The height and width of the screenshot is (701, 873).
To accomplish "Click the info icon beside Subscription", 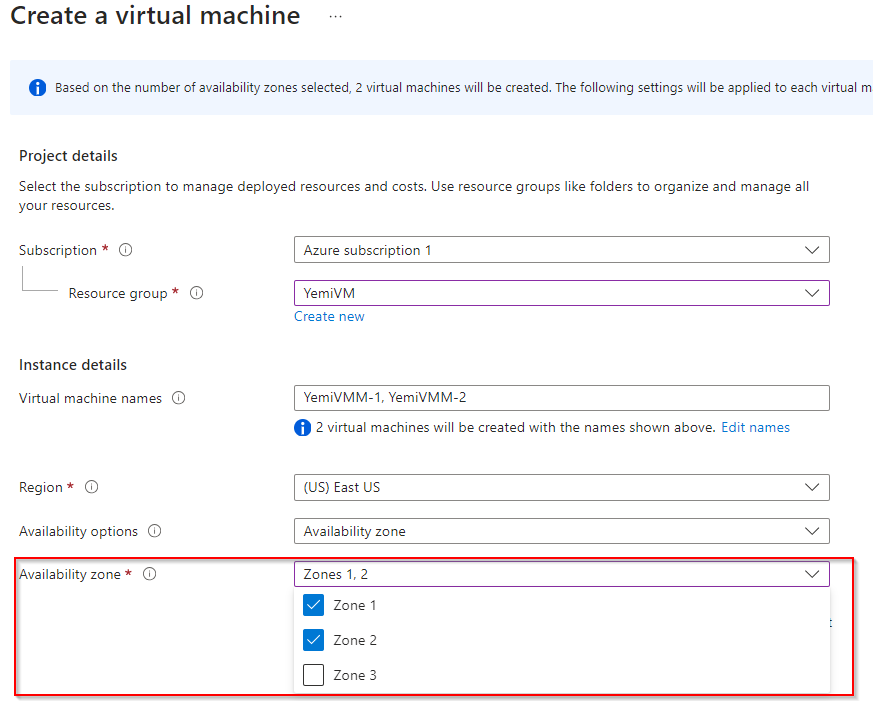I will pos(125,250).
